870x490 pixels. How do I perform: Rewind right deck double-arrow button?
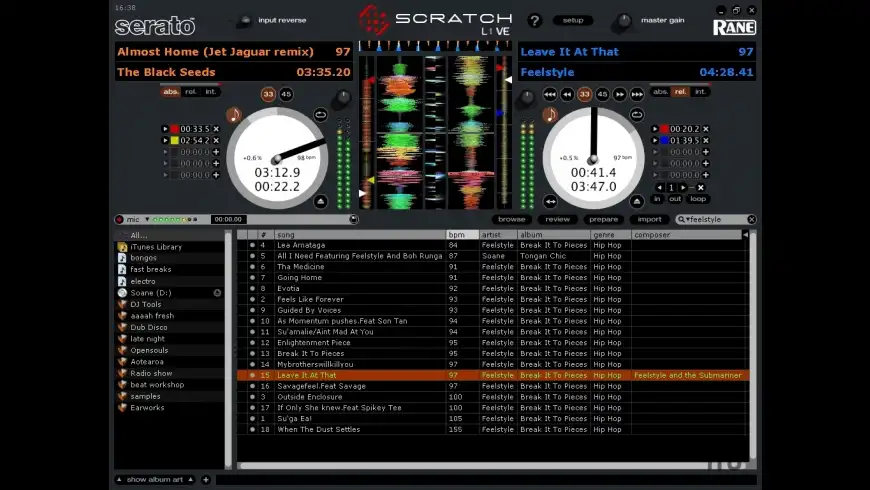pos(567,94)
